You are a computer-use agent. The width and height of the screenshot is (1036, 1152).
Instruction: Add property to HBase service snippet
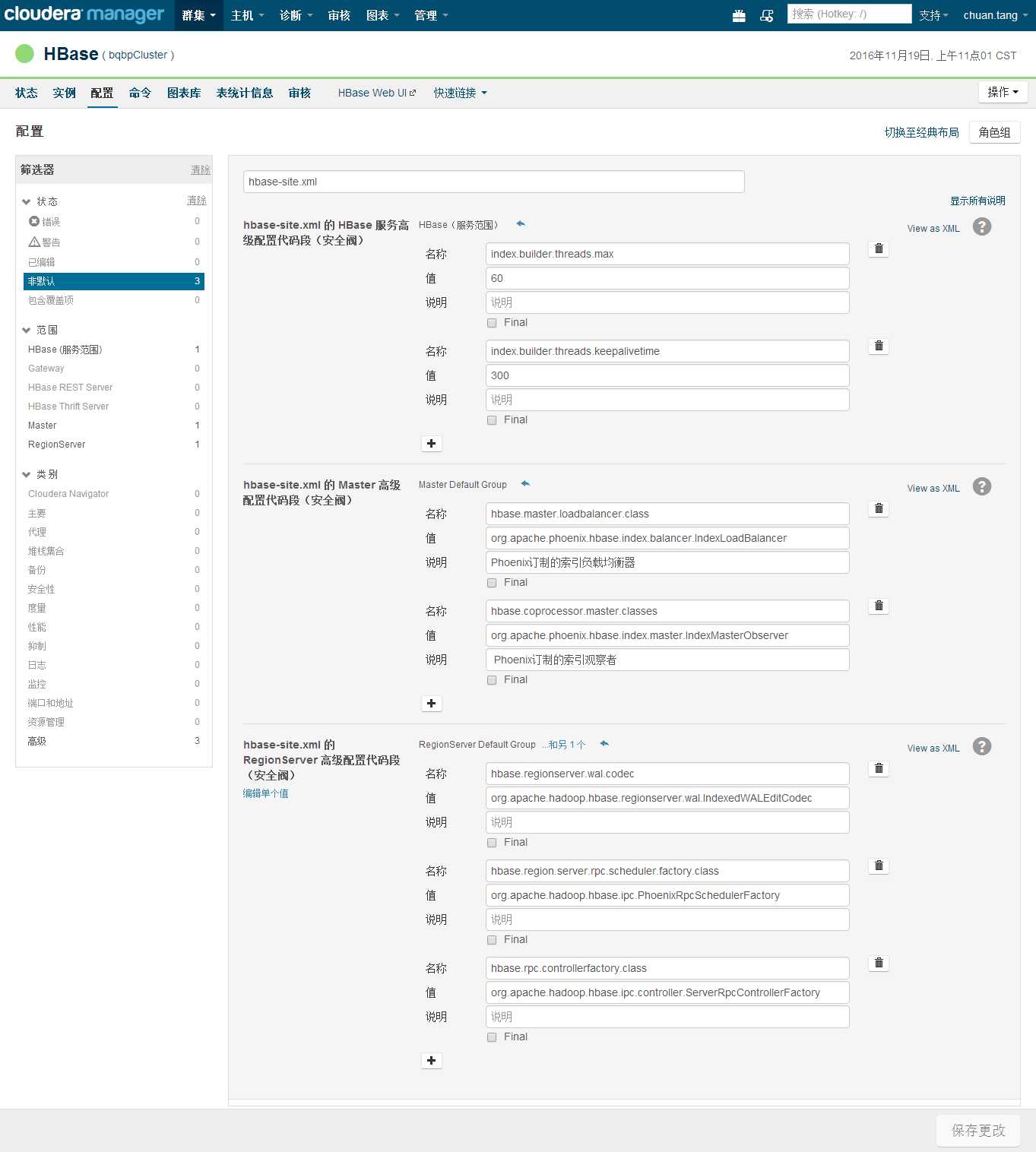[x=431, y=444]
